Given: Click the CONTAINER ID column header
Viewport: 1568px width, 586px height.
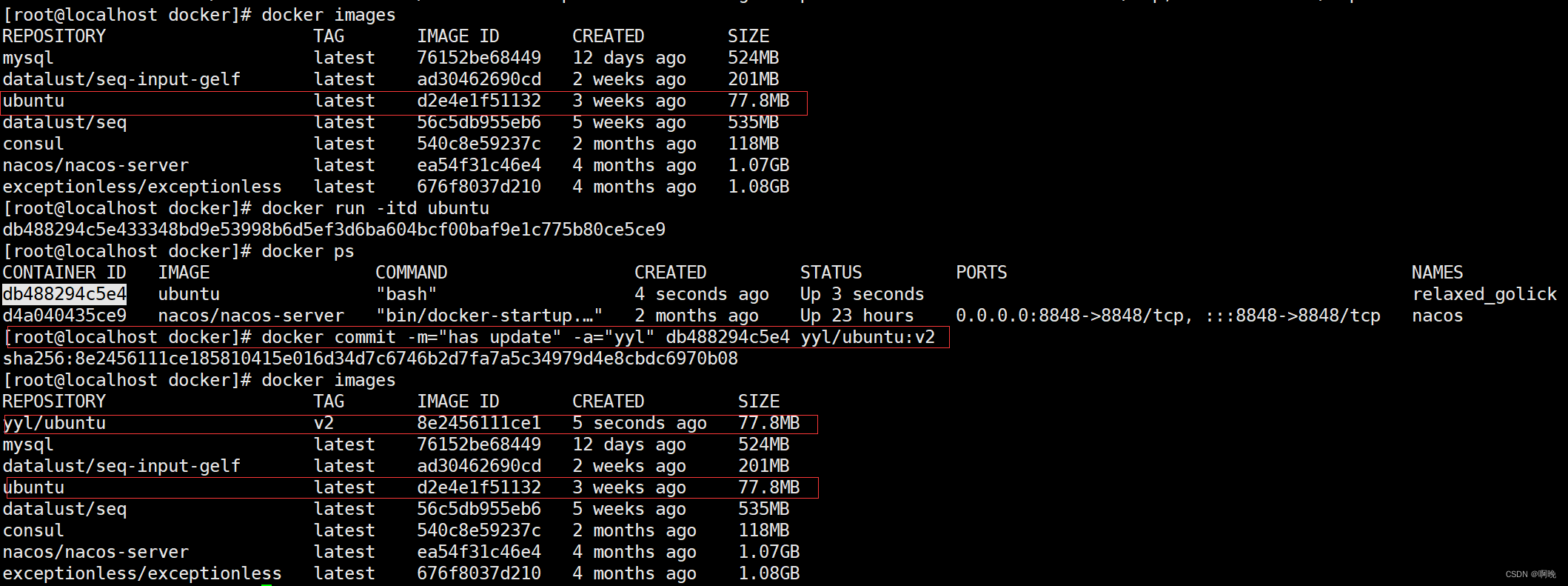Looking at the screenshot, I should 64,273.
